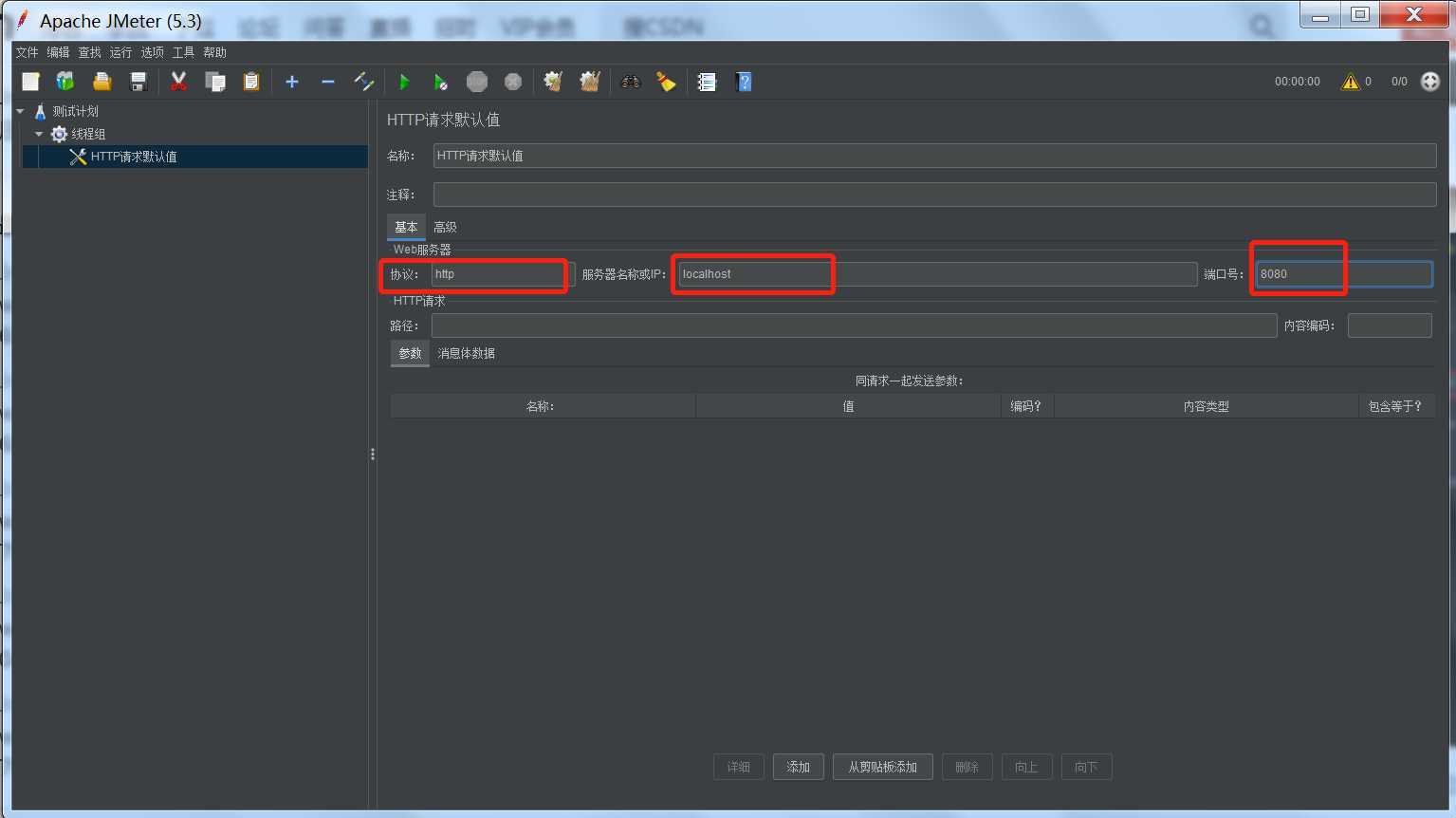Click the Open file folder icon
Screen dimensions: 1456x818
101,82
